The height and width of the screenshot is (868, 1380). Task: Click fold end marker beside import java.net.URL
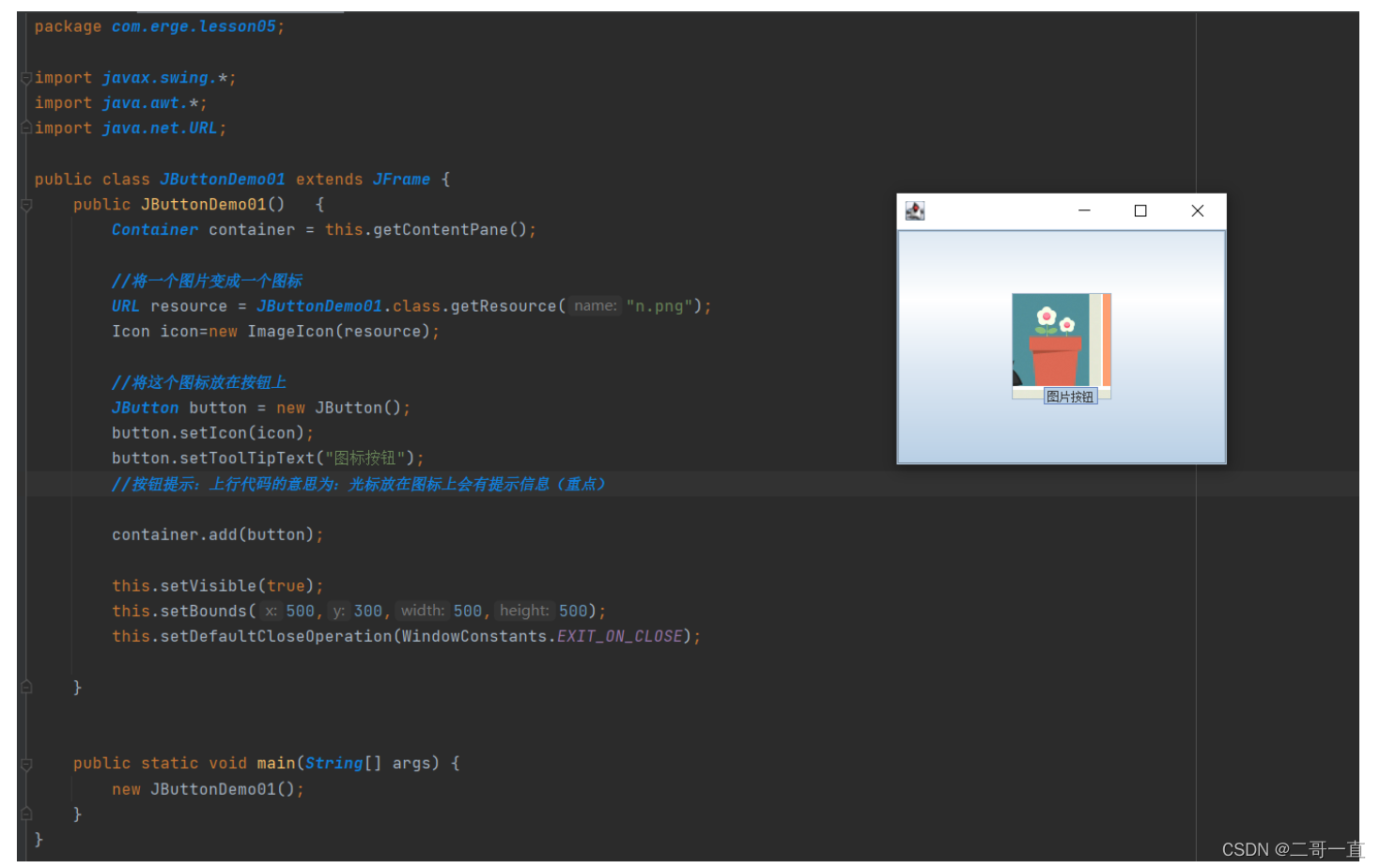point(26,128)
